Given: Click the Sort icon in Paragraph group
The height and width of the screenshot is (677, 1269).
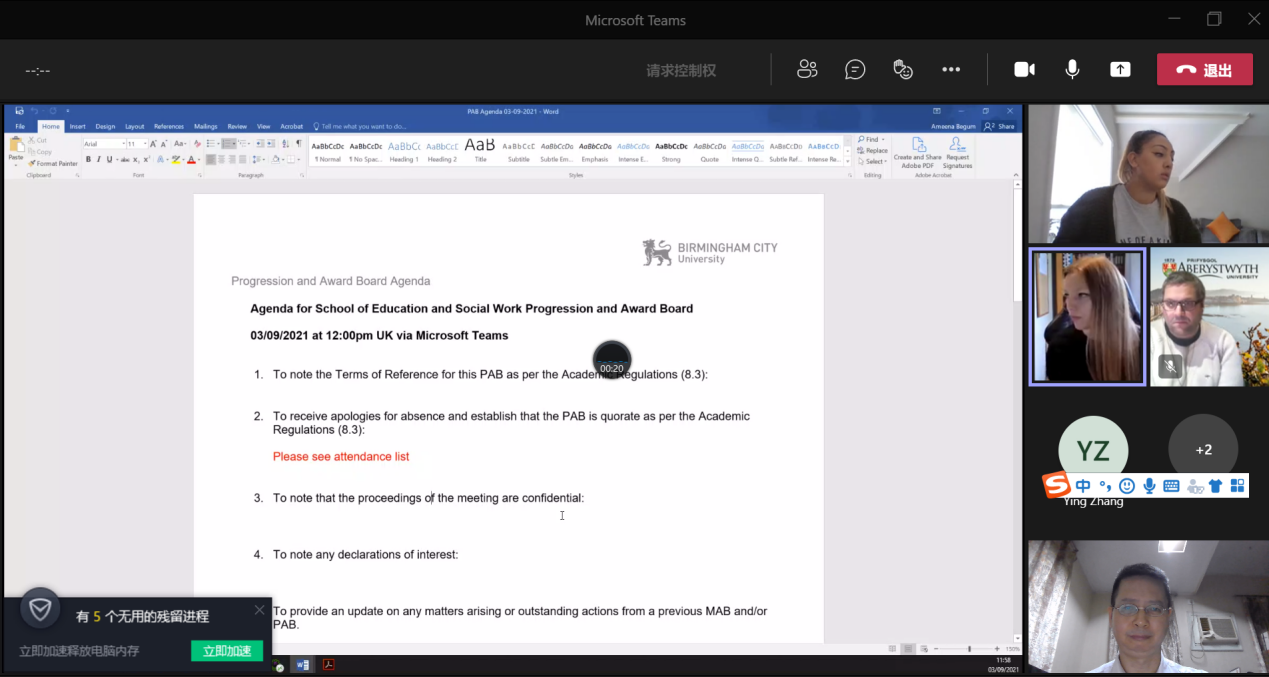Looking at the screenshot, I should [286, 144].
